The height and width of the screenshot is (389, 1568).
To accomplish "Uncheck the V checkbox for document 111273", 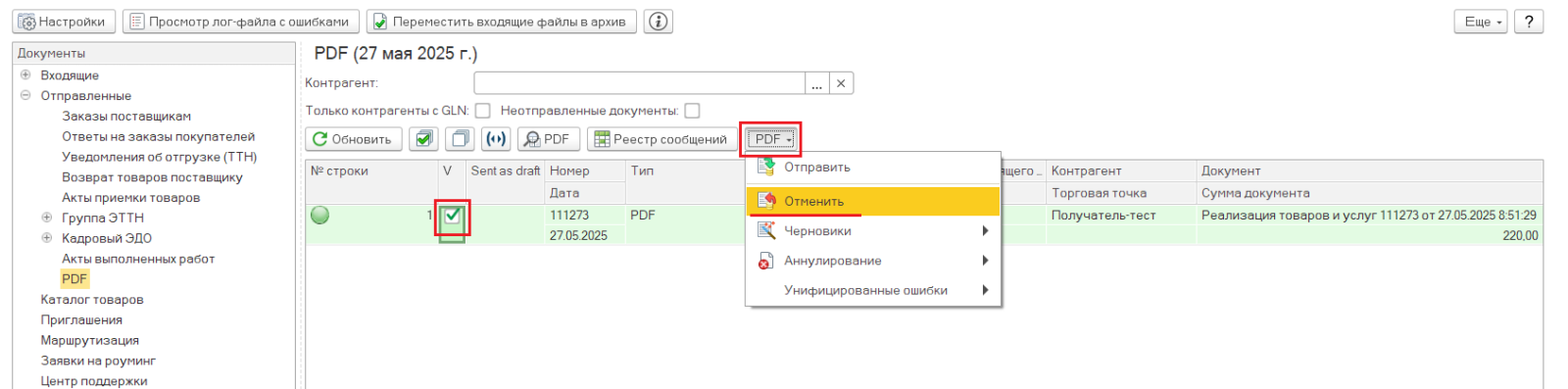I will coord(452,216).
